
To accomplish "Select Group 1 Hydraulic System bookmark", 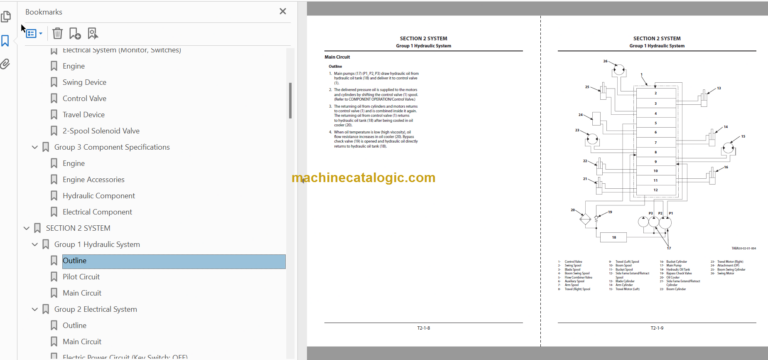I will (x=97, y=244).
